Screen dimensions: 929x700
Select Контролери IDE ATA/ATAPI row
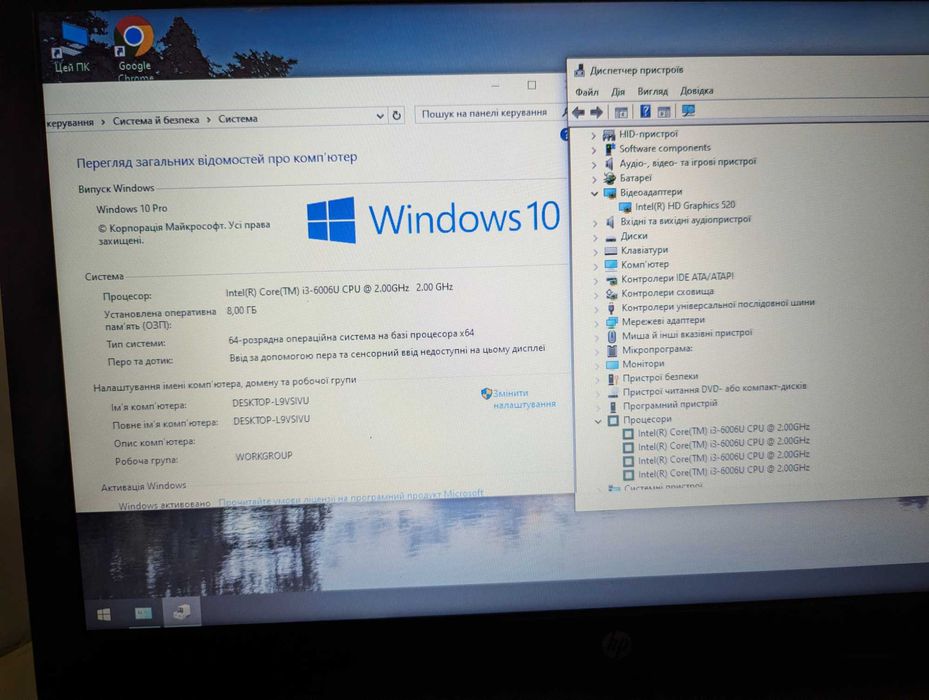[x=677, y=277]
